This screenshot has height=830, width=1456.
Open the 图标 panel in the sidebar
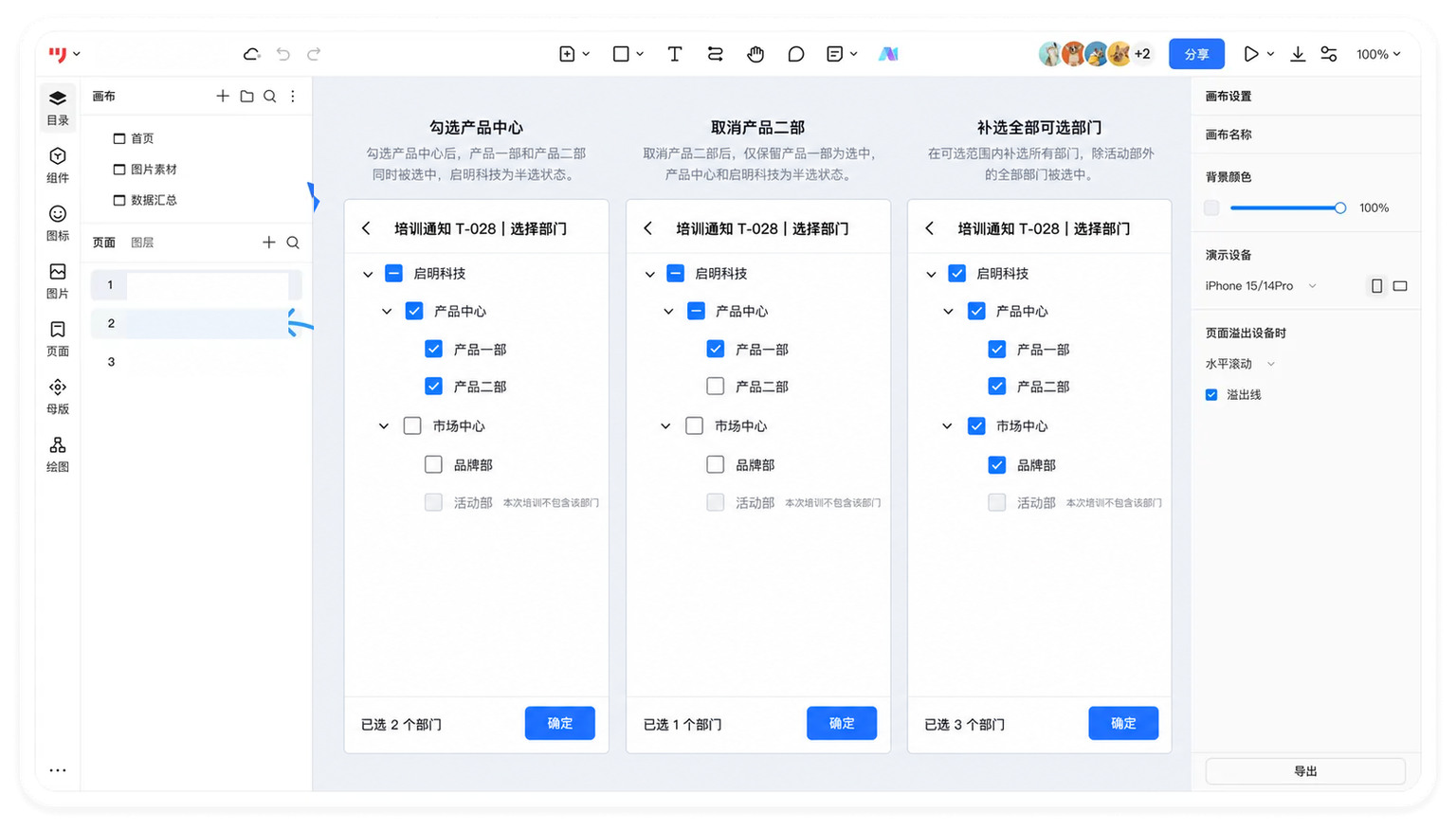(58, 223)
